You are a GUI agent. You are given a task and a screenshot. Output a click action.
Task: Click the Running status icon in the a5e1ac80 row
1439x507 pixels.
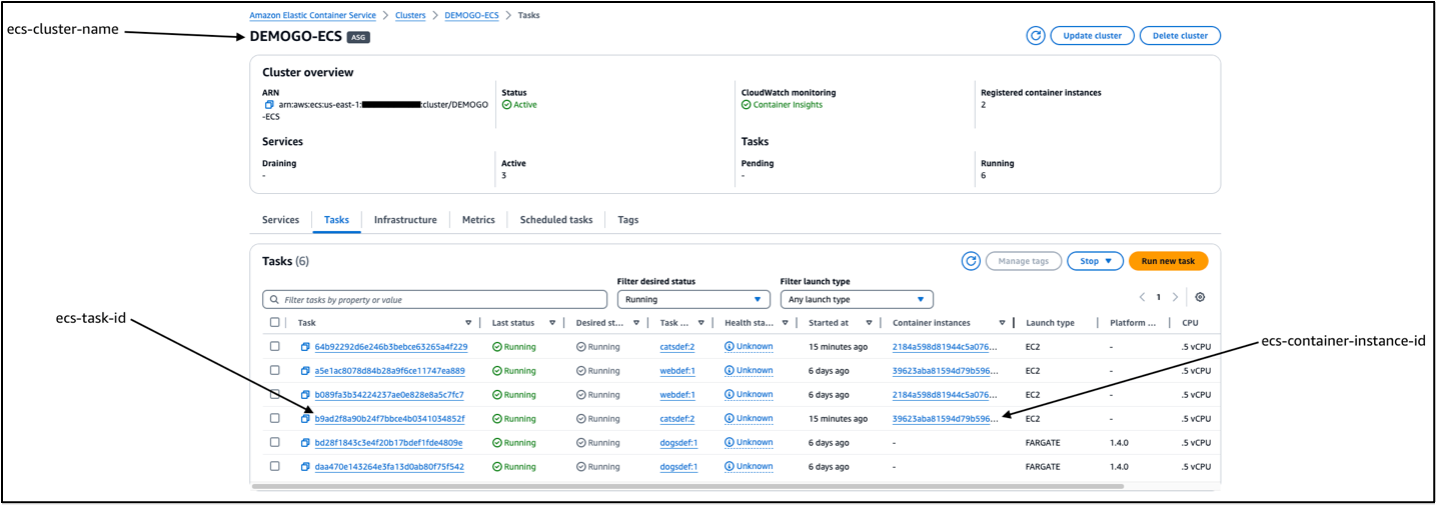click(497, 371)
